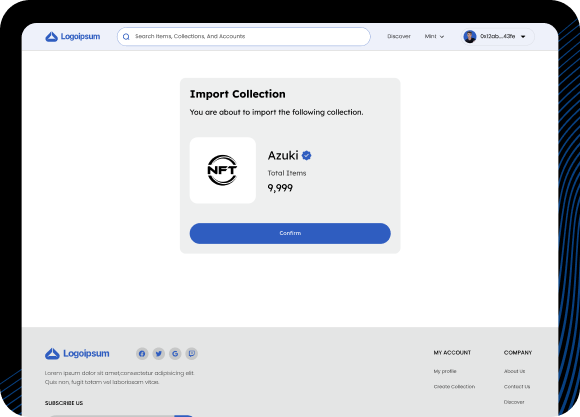The height and width of the screenshot is (417, 580).
Task: Click the Azuki verified badge icon
Action: point(306,155)
